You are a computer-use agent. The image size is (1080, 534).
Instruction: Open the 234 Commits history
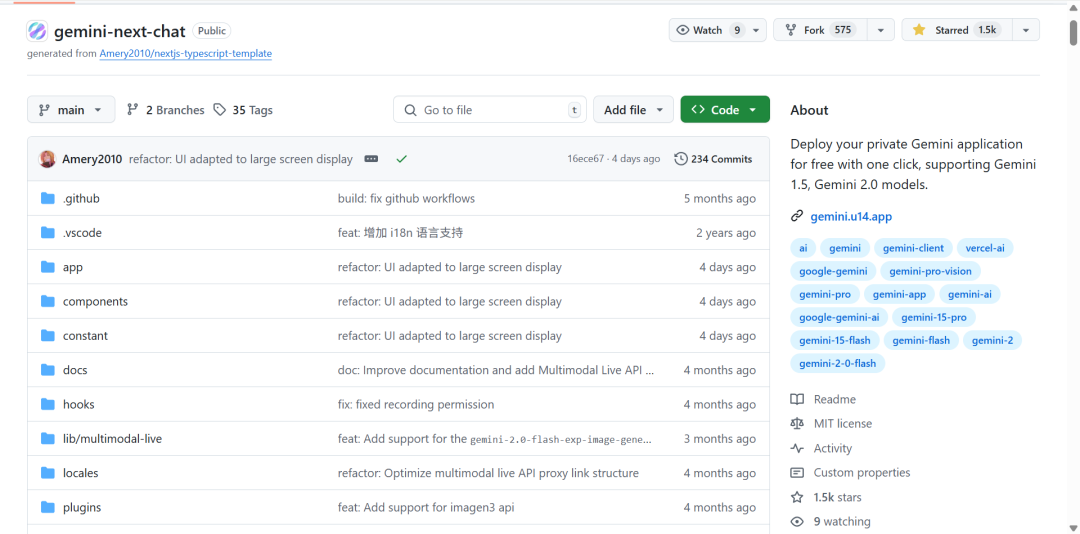pyautogui.click(x=713, y=159)
